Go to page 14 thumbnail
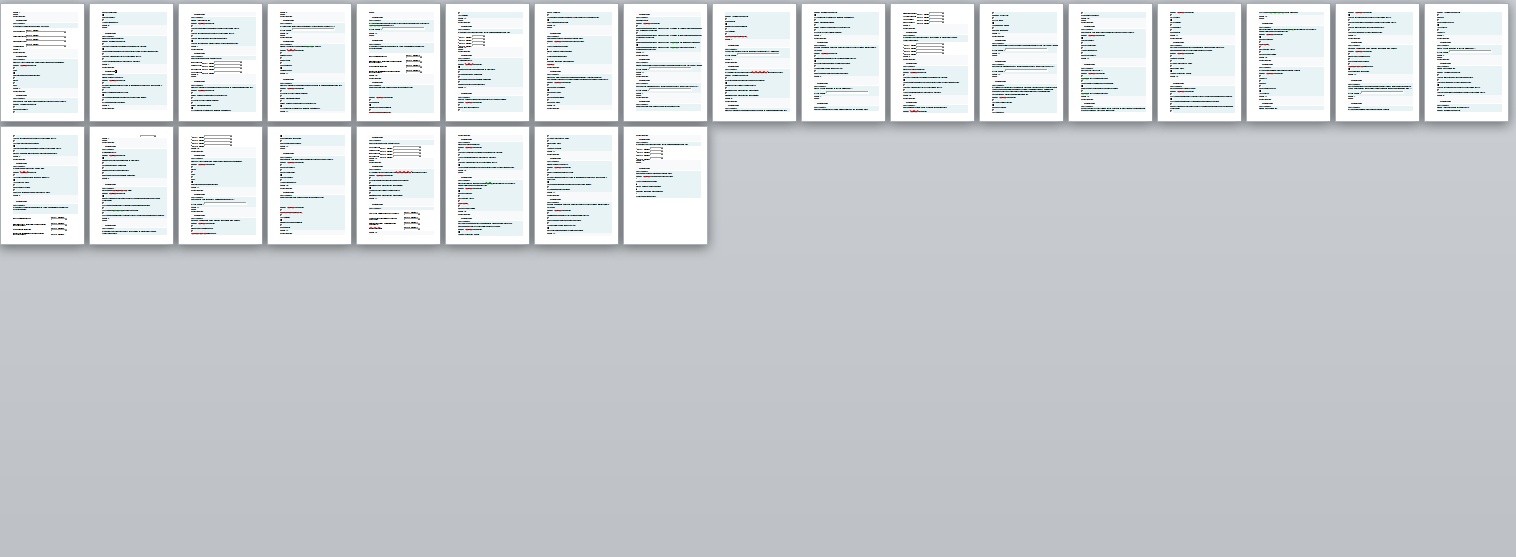 (1199, 62)
